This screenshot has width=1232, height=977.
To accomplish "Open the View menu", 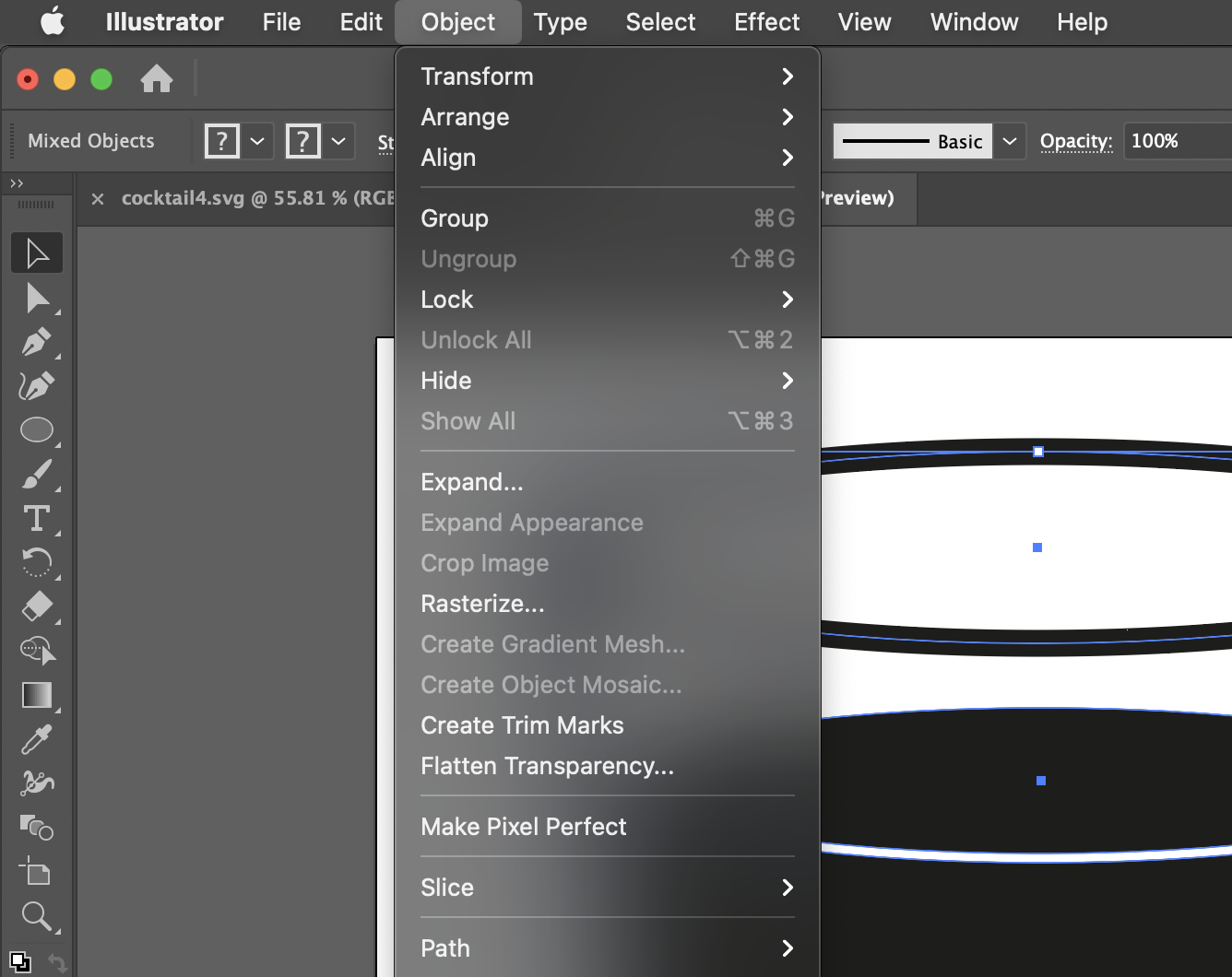I will [x=864, y=21].
